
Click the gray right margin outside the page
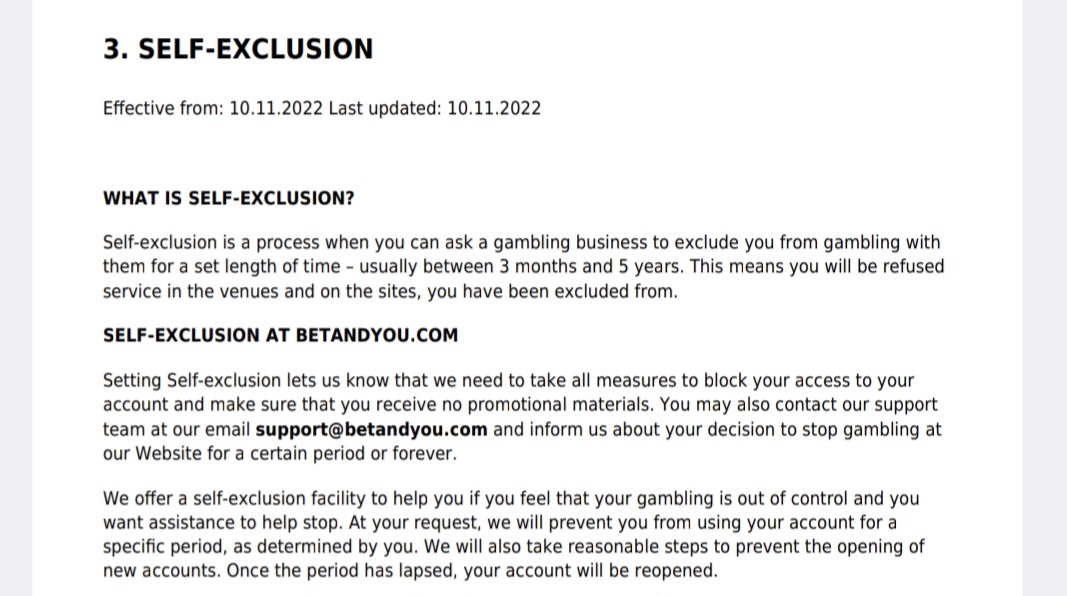pos(1045,298)
